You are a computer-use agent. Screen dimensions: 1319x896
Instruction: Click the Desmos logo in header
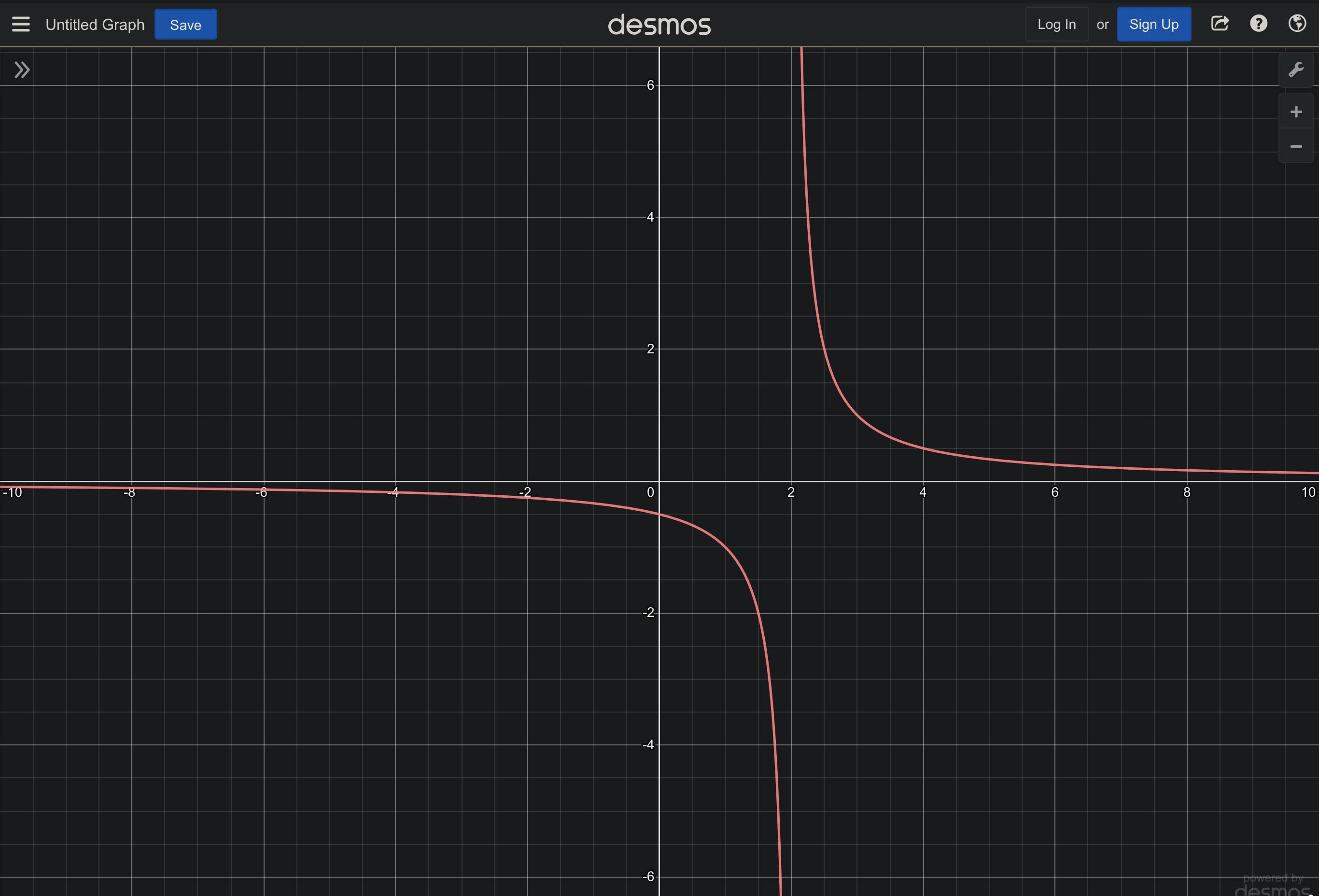coord(659,25)
